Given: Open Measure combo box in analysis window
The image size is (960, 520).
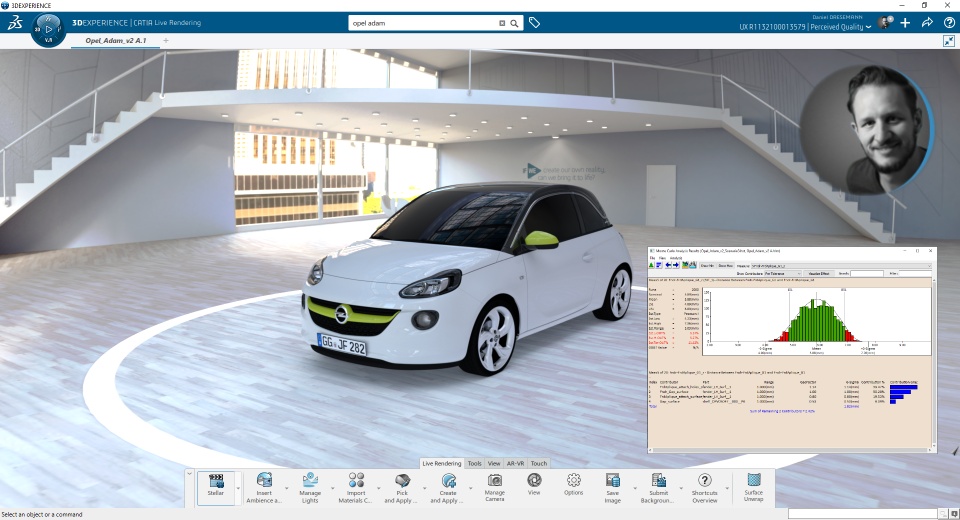Looking at the screenshot, I should [x=841, y=266].
